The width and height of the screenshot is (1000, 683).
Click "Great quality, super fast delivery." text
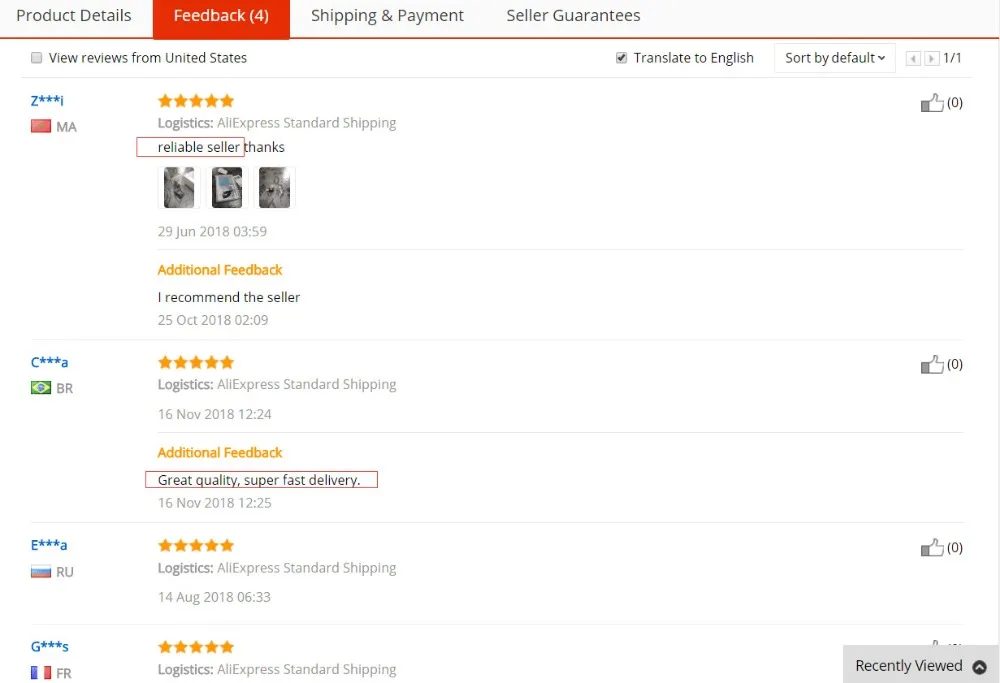coord(259,480)
